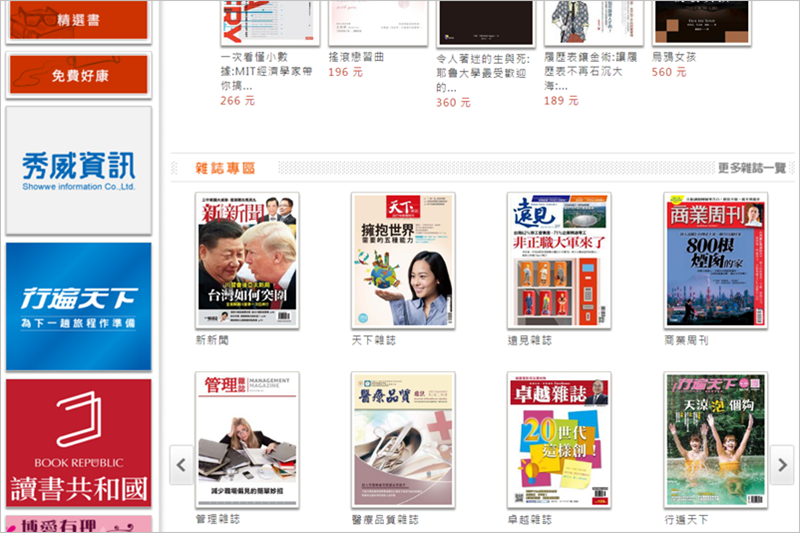Click the 行遍天下 blue sidebar banner
The image size is (800, 533).
click(78, 306)
